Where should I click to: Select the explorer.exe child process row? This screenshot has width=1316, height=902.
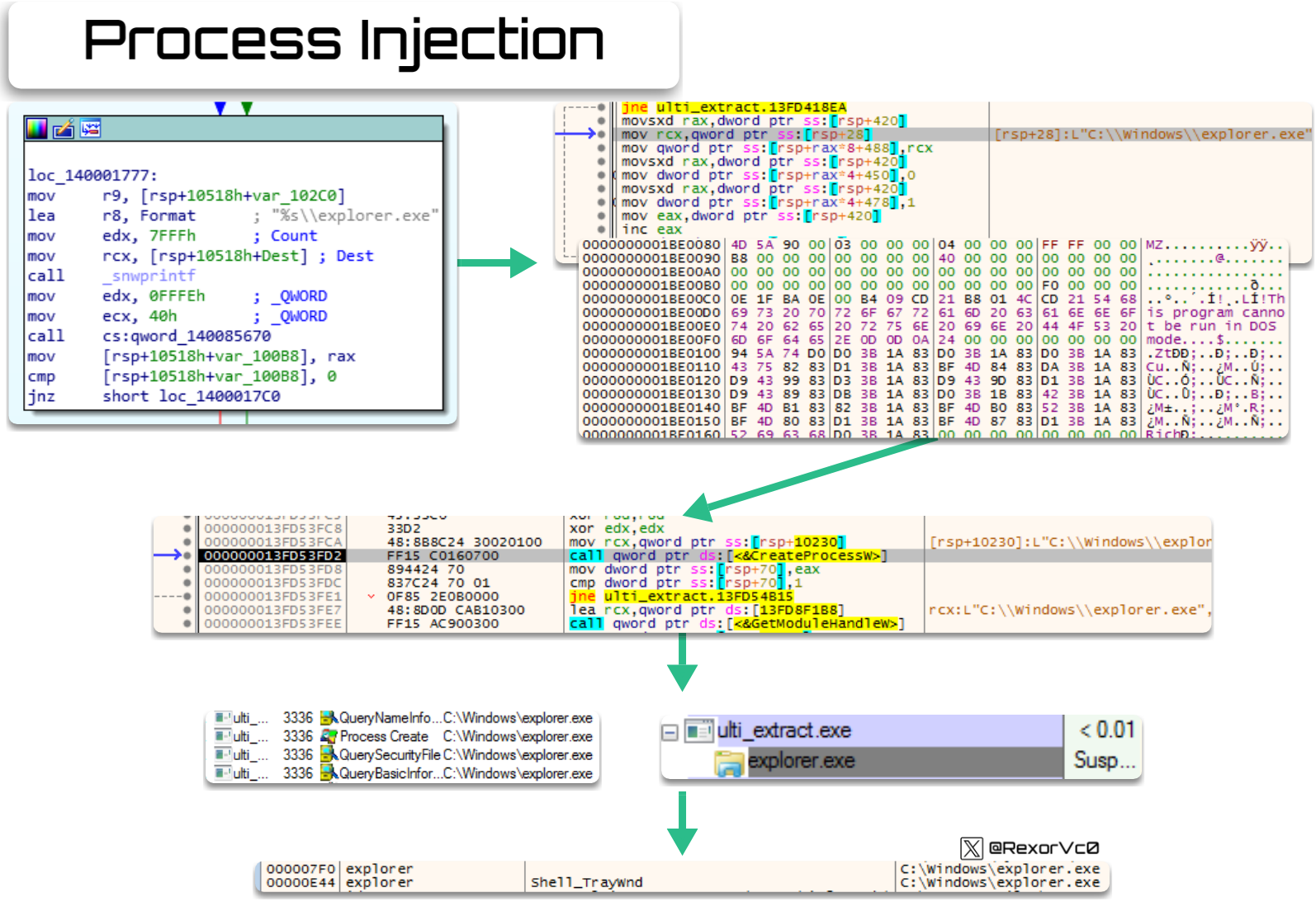(x=889, y=763)
